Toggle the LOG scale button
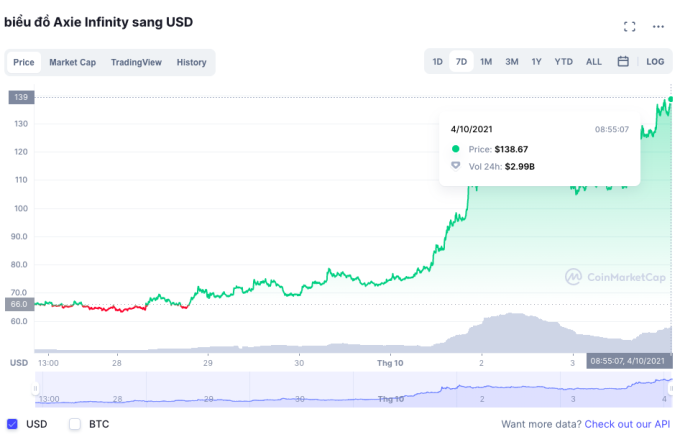Viewport: 680px width, 442px height. click(x=655, y=62)
